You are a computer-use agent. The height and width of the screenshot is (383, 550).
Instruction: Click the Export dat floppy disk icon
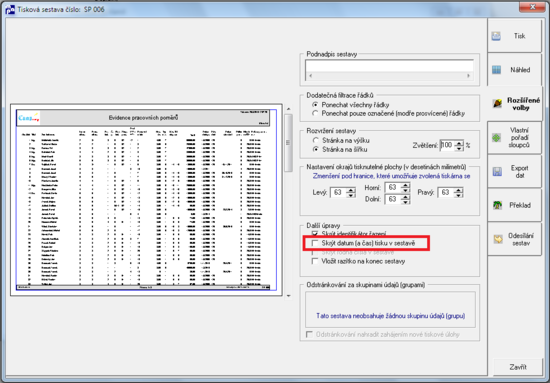point(497,172)
